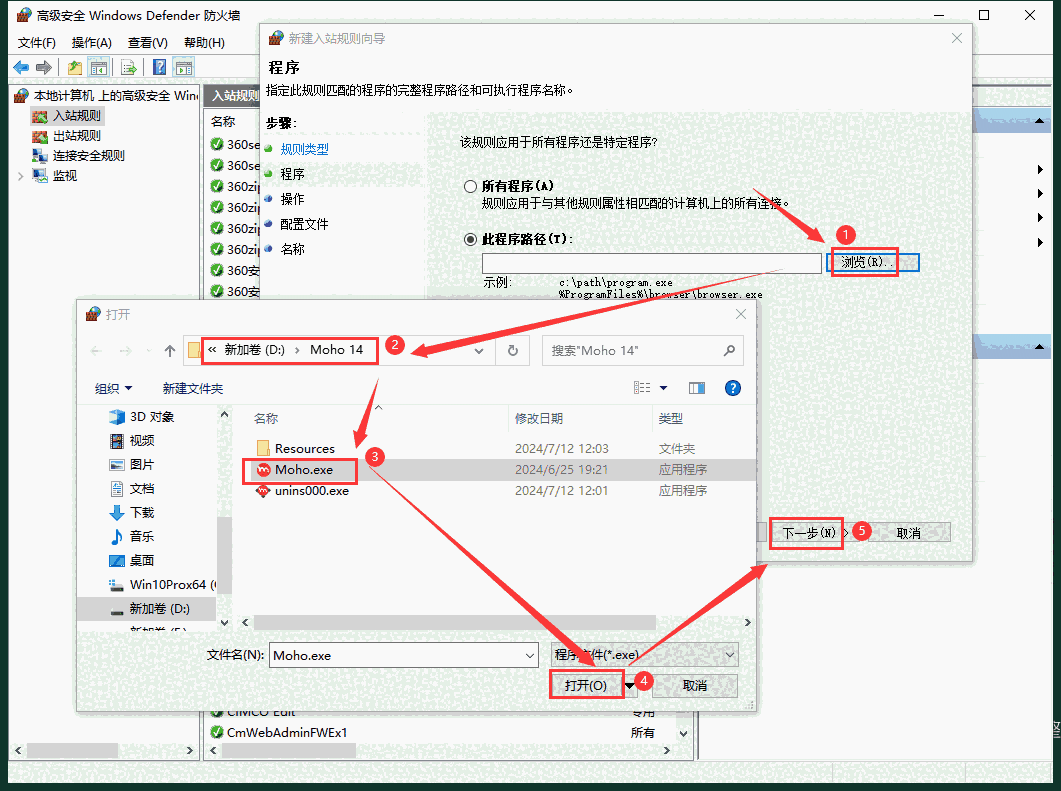Toggle the preview pane icon
The height and width of the screenshot is (791, 1061).
click(697, 388)
